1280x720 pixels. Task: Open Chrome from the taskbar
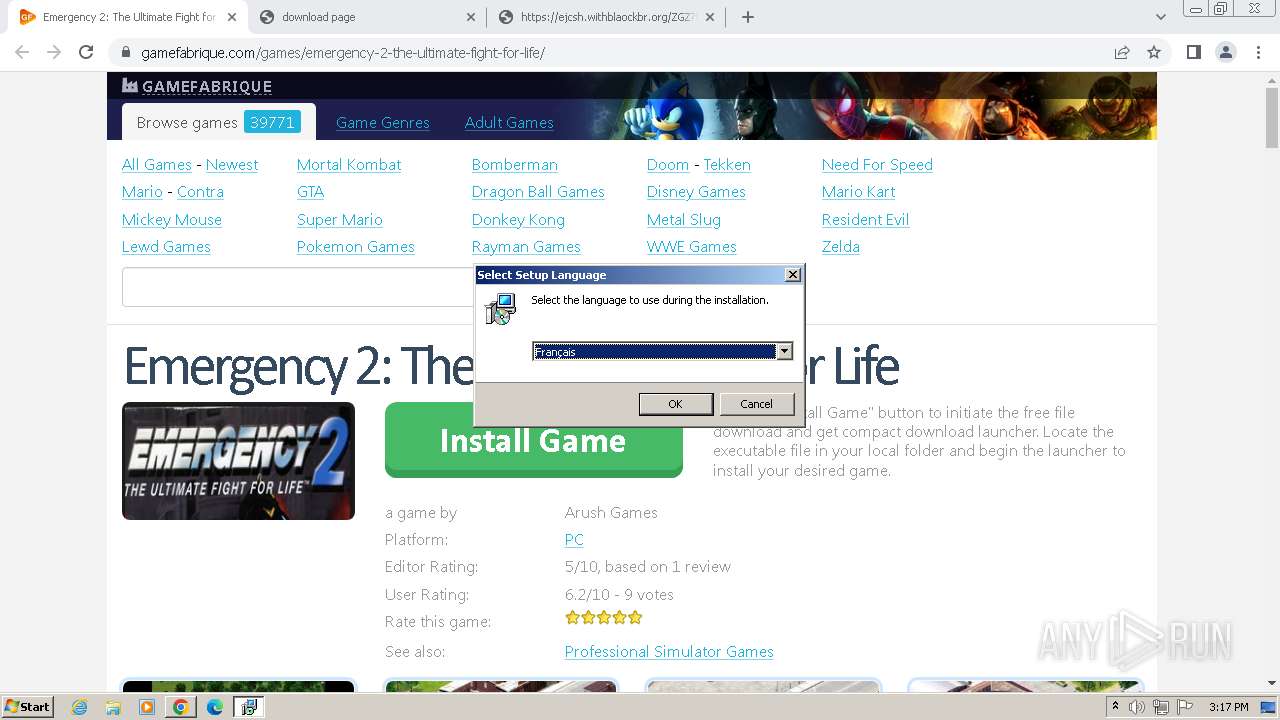click(181, 707)
